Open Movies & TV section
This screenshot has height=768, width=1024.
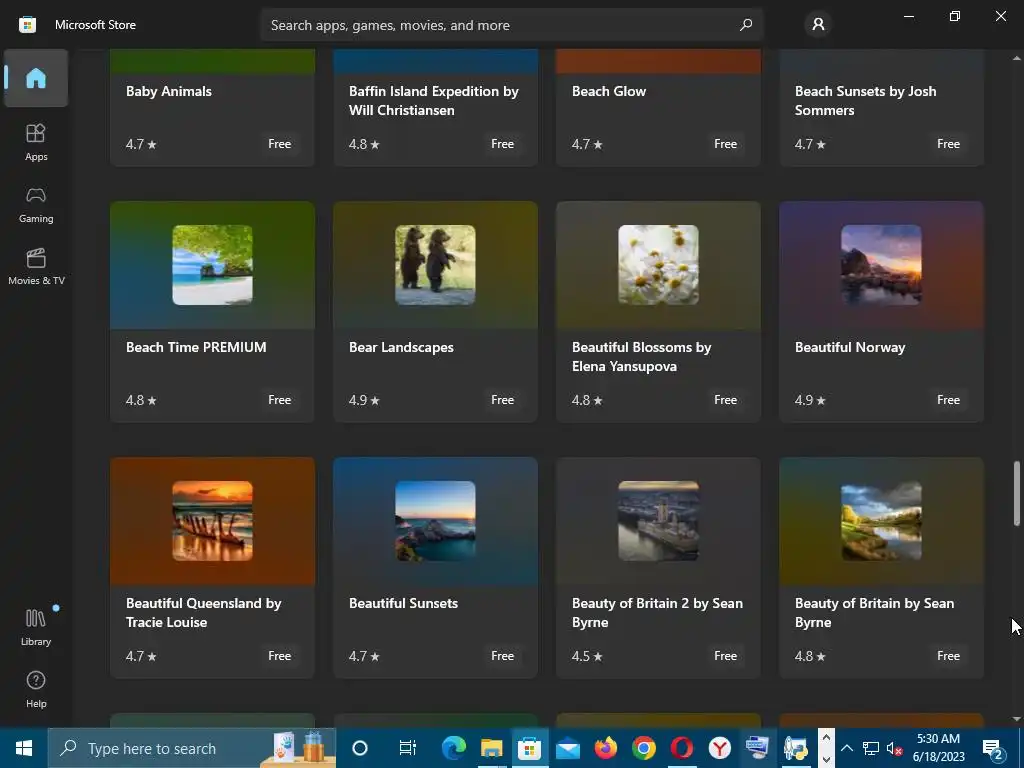[36, 266]
